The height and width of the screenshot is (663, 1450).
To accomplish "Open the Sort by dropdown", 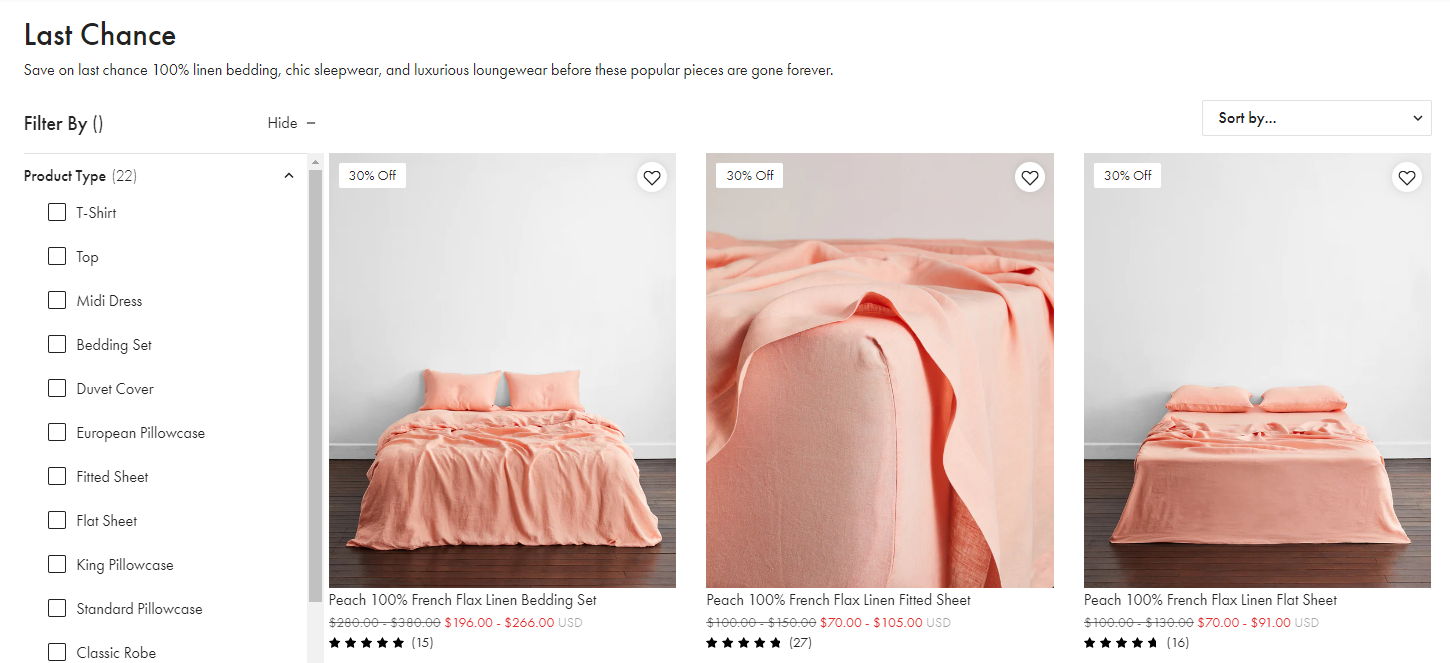I will click(x=1317, y=118).
